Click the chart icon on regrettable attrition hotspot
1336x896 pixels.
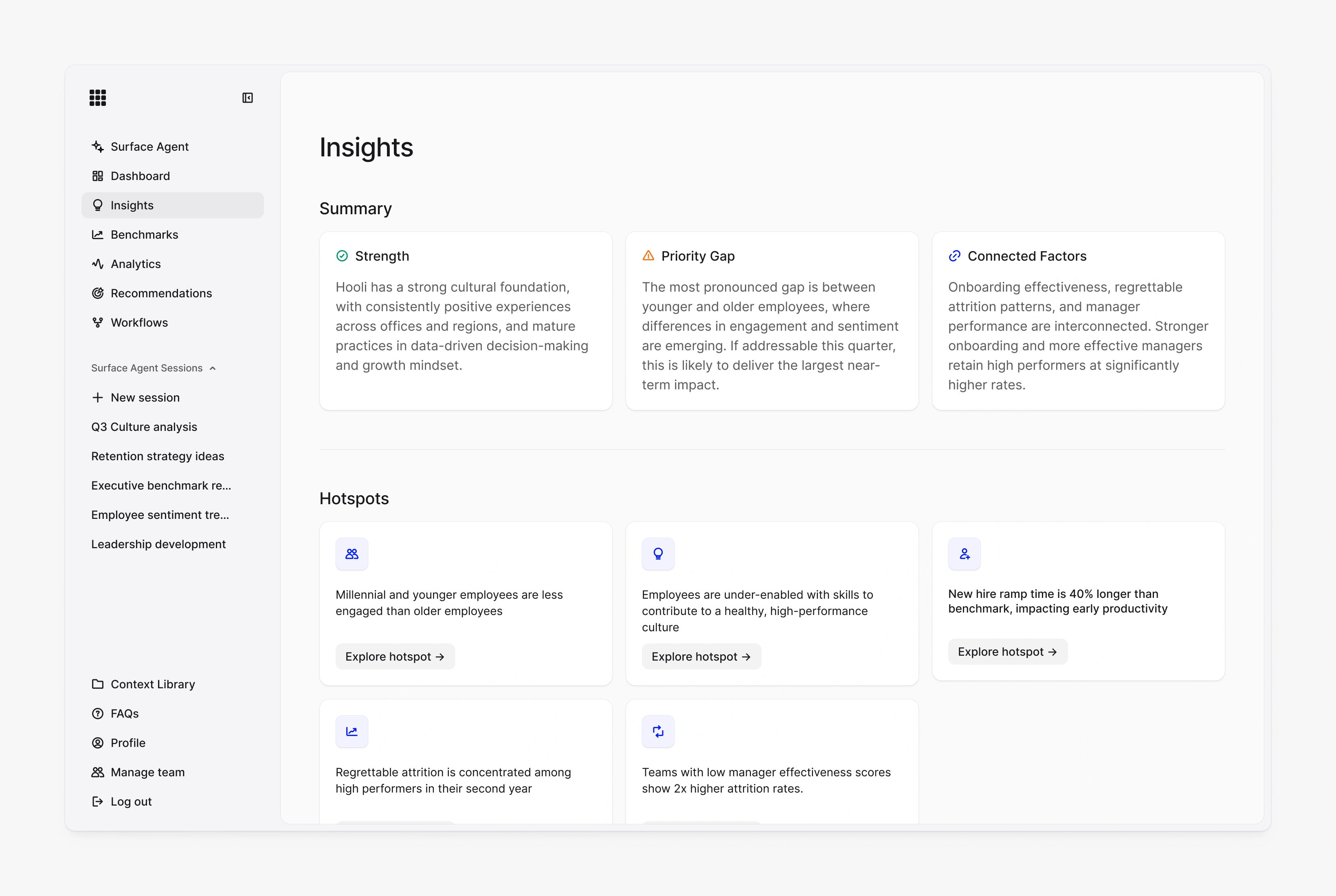(x=352, y=731)
